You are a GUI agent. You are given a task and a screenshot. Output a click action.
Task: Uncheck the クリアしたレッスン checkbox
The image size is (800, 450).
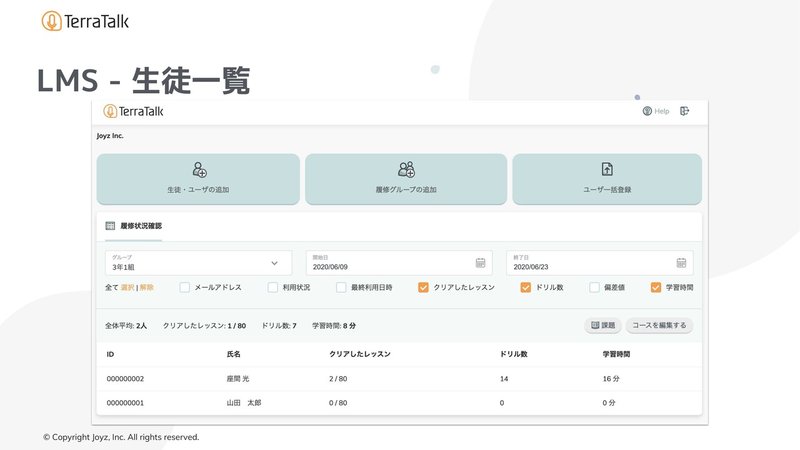click(x=423, y=287)
